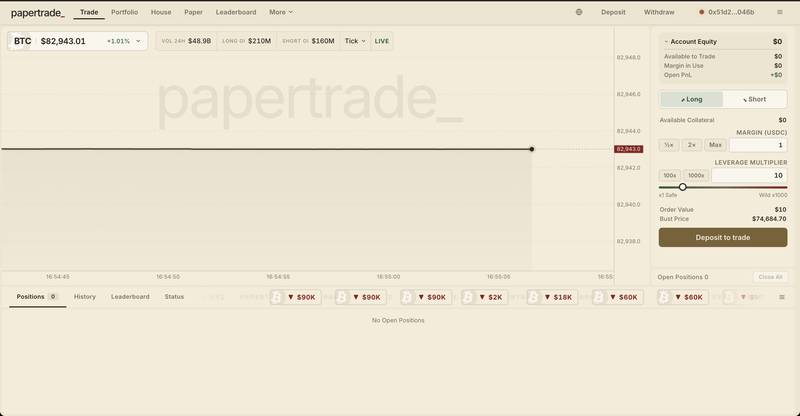Click the No Open Positions message
The height and width of the screenshot is (416, 800).
(x=398, y=321)
